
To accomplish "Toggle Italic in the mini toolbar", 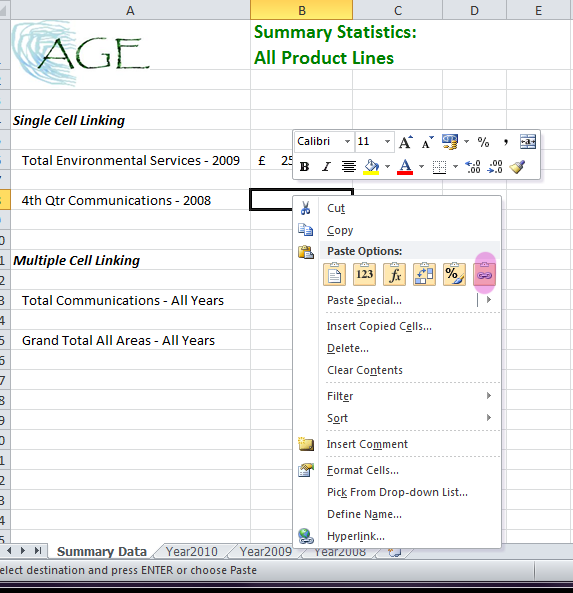I will click(326, 166).
